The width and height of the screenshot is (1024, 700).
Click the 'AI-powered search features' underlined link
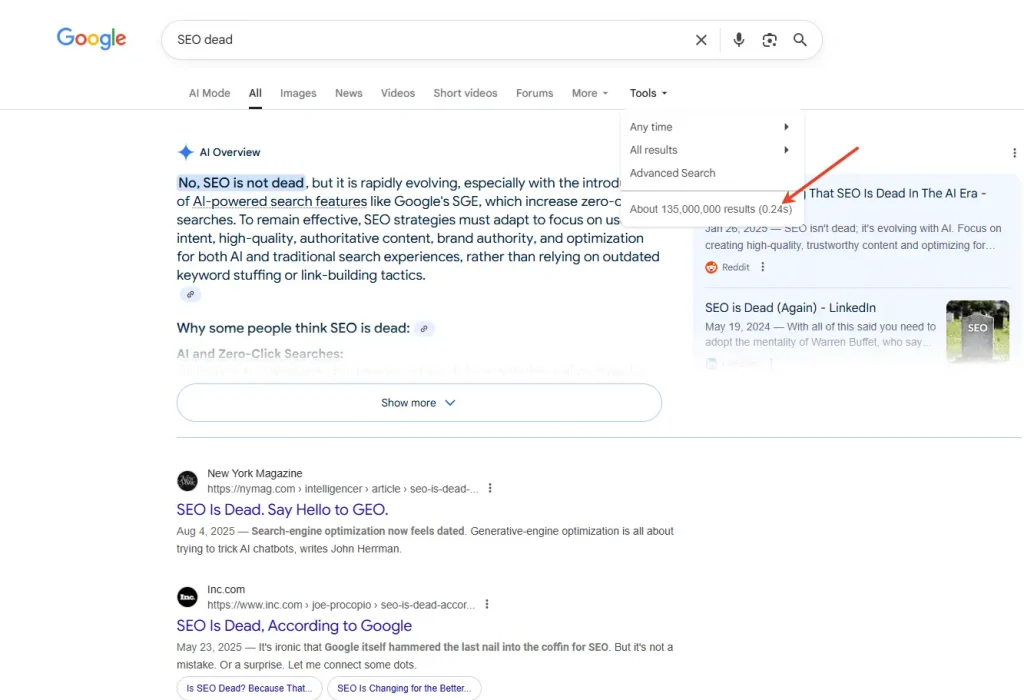[280, 201]
